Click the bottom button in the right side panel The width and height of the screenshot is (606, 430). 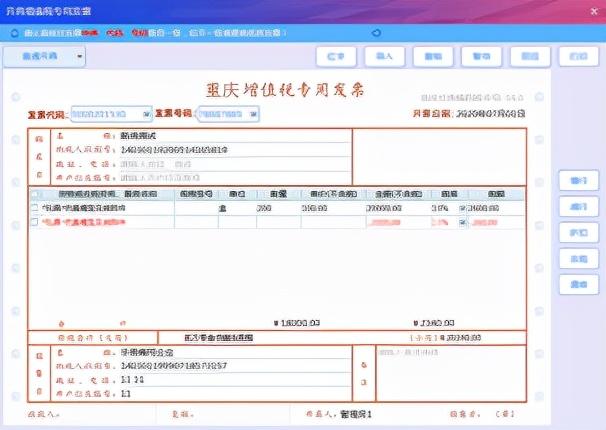tap(579, 284)
